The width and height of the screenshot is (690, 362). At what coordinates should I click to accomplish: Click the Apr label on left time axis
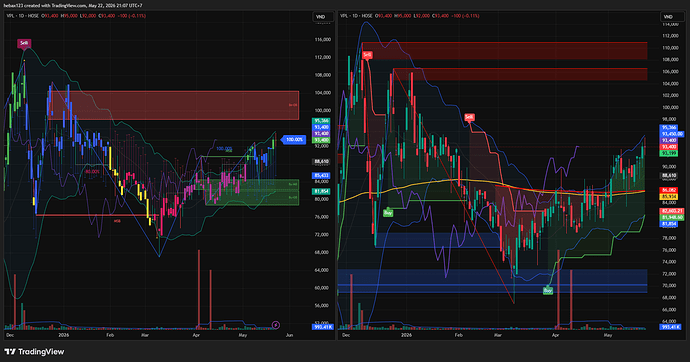click(x=196, y=335)
